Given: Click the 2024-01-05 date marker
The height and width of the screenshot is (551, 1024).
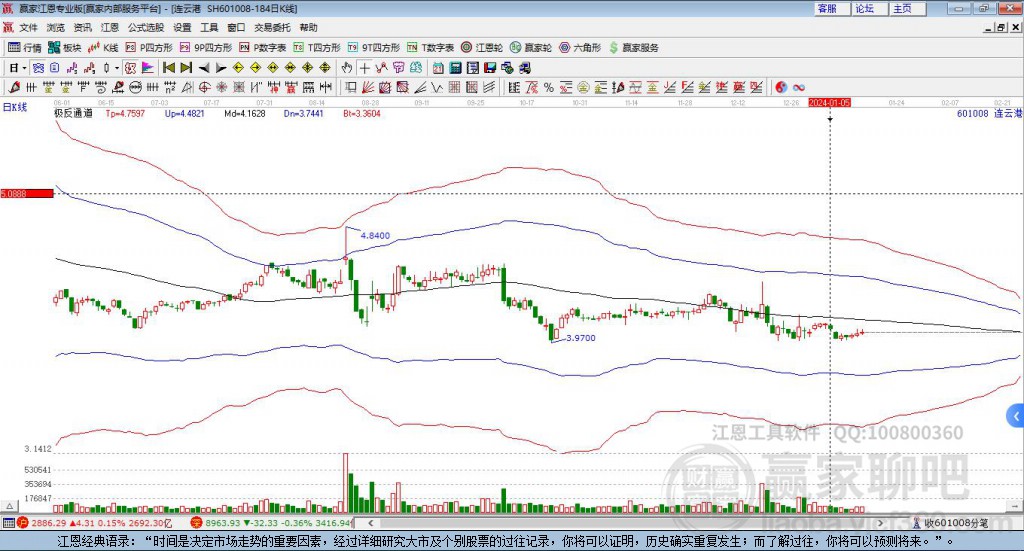Looking at the screenshot, I should click(x=829, y=102).
